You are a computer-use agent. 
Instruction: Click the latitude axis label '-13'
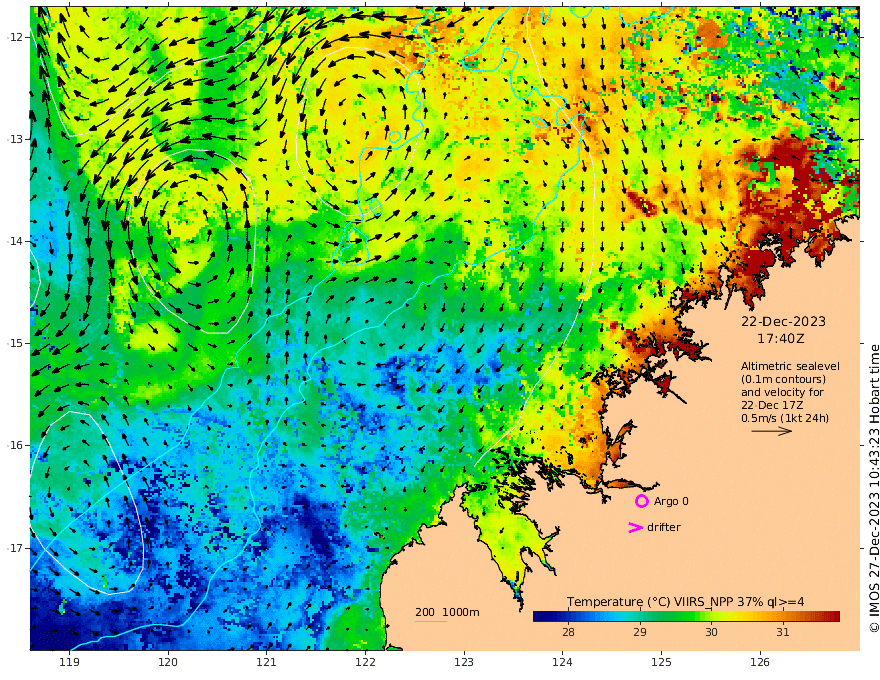(15, 139)
